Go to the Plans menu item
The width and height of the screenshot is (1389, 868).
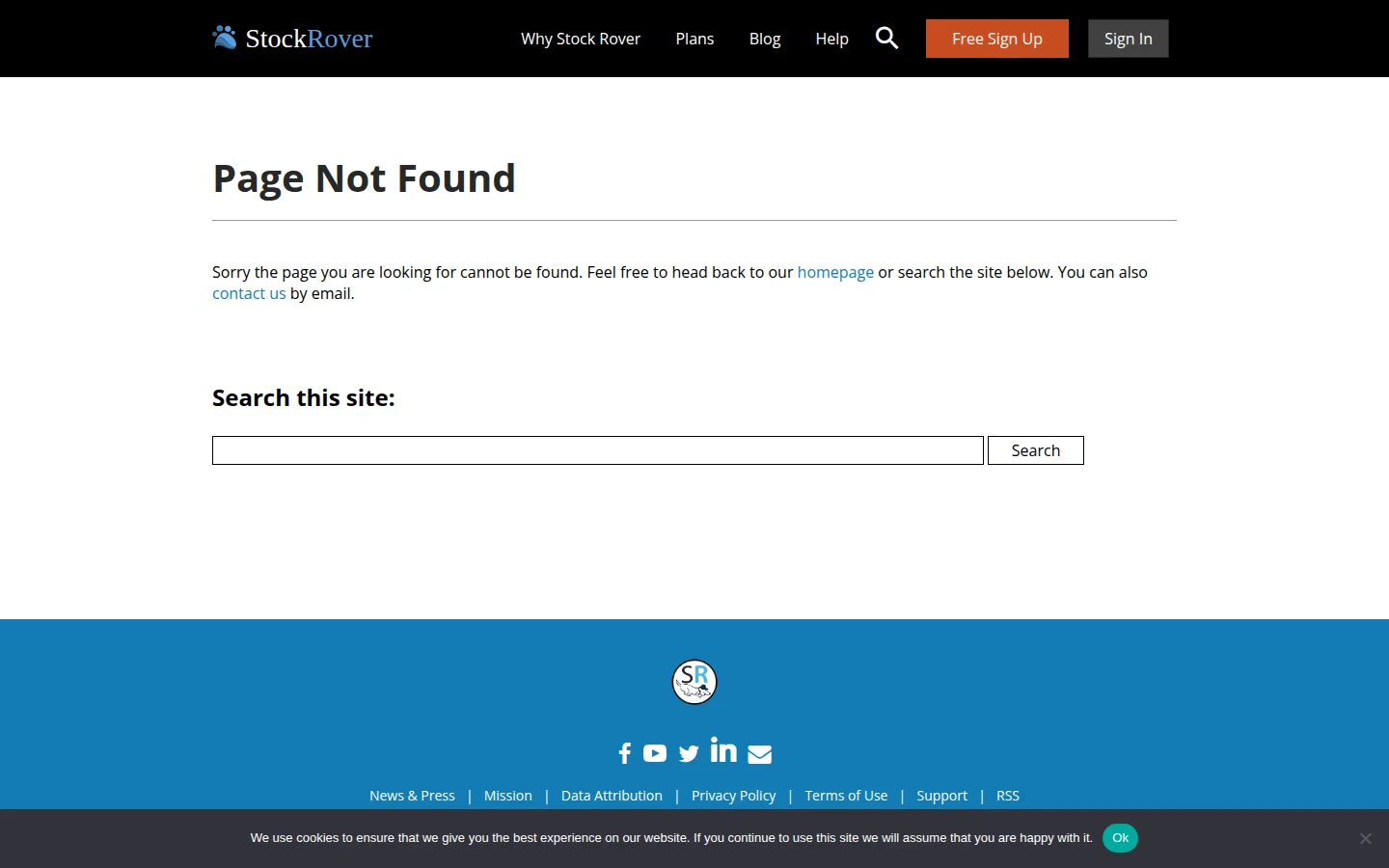click(694, 39)
